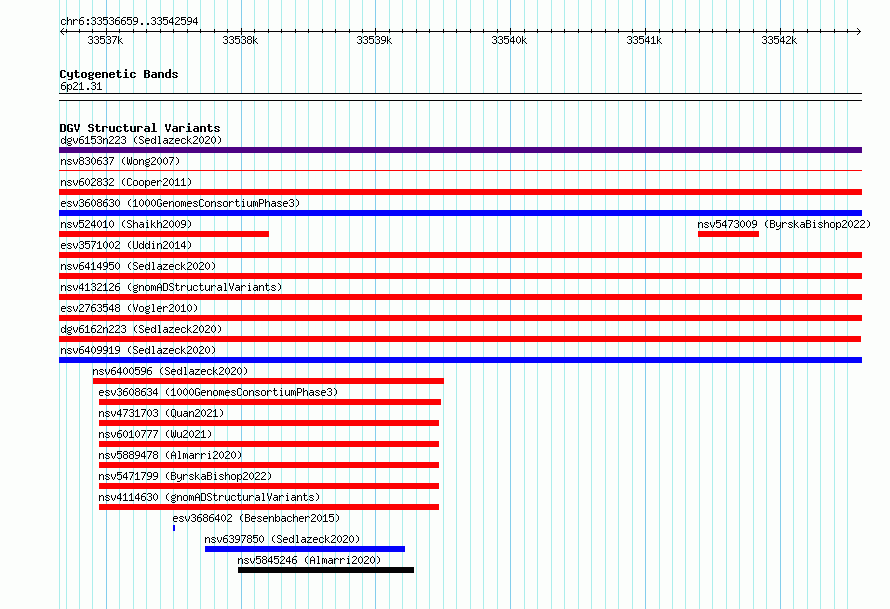Select the red dgv6162n223 variant bar
The image size is (890, 609).
click(460, 339)
